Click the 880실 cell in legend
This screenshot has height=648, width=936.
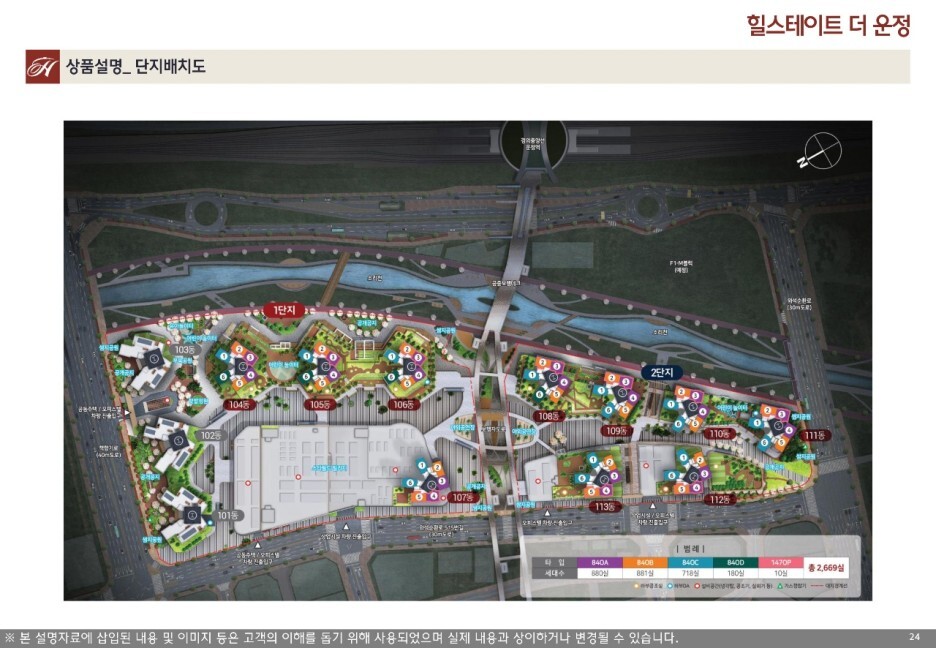coord(599,573)
